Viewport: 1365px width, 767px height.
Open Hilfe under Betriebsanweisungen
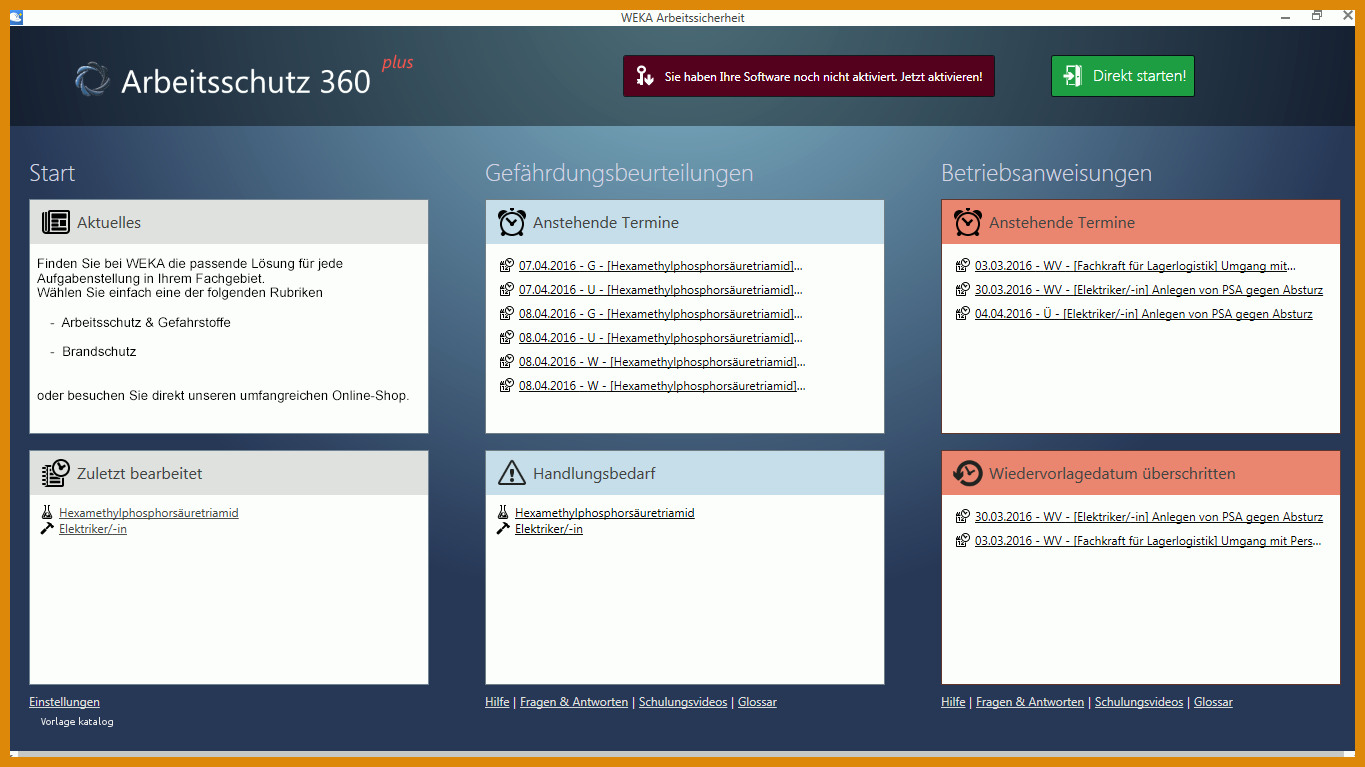[953, 702]
